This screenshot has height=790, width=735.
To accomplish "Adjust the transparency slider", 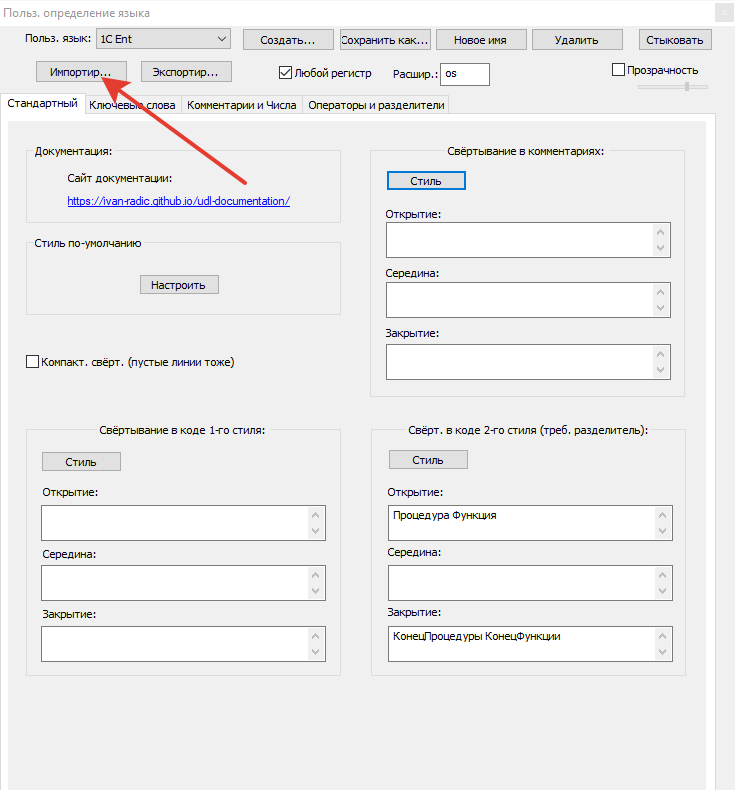I will pos(686,87).
